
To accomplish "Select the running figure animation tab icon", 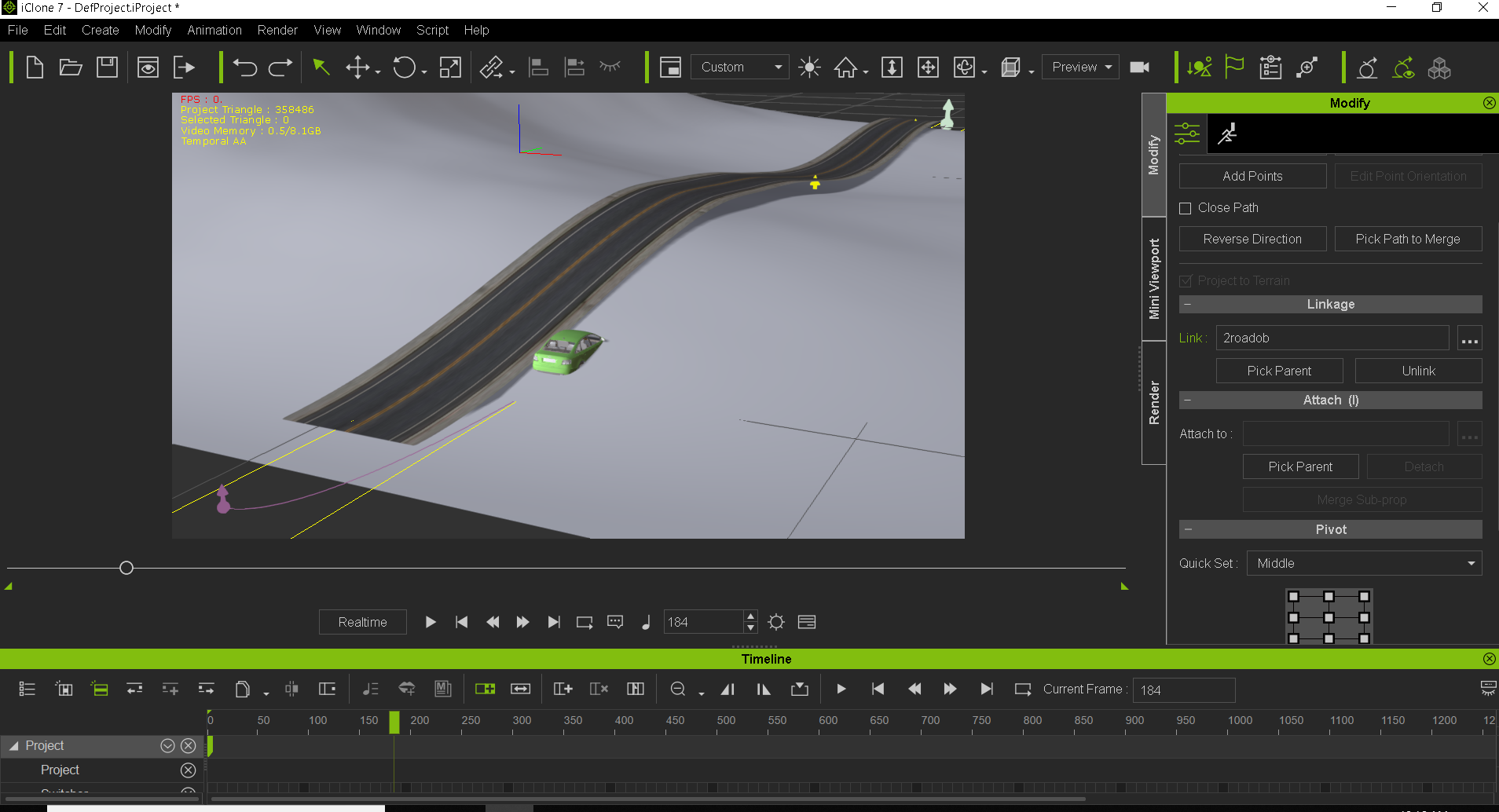I will (x=1227, y=134).
